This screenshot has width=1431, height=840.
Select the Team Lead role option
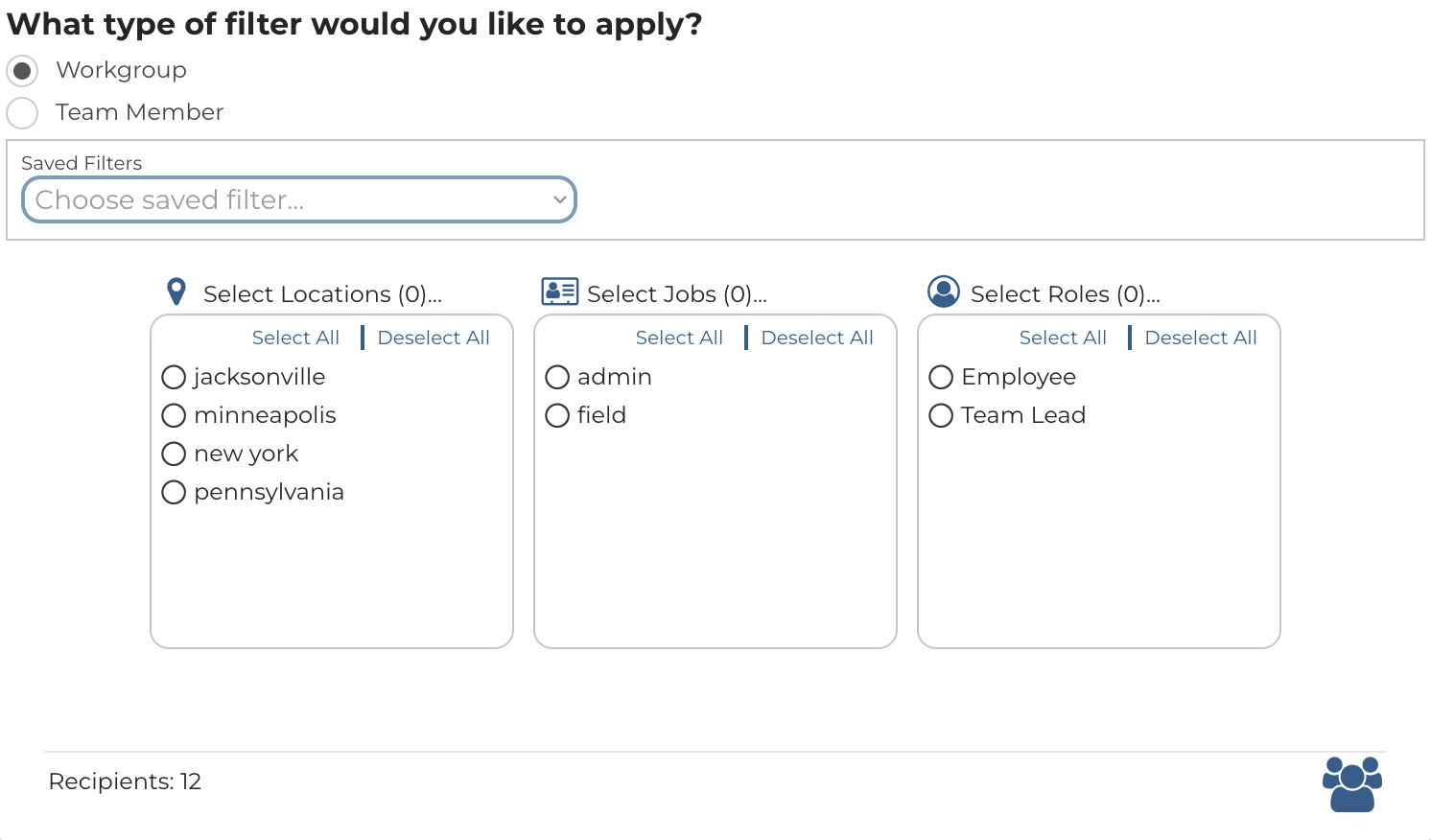[941, 416]
